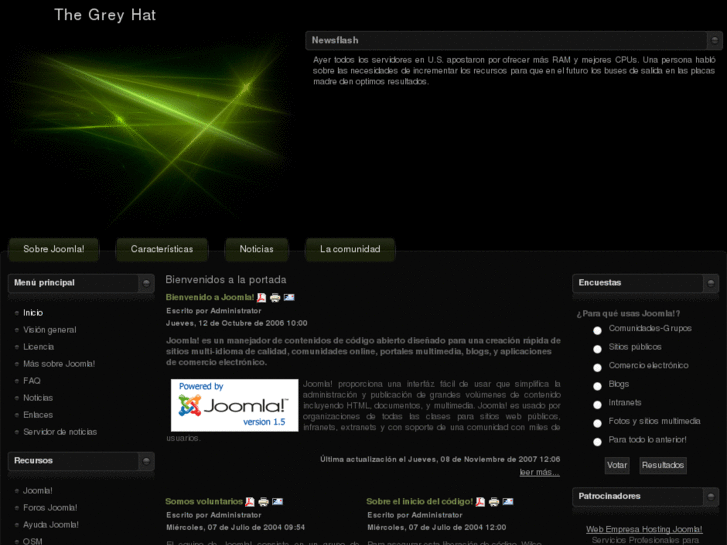Email the Sobre el inicio del código! article

click(508, 501)
